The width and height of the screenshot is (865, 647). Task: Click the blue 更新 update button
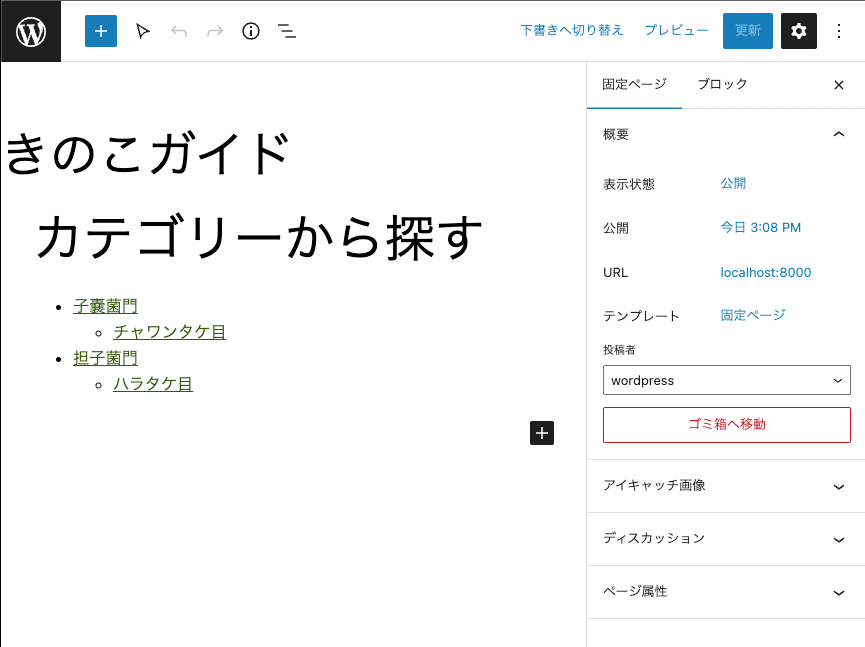point(747,31)
